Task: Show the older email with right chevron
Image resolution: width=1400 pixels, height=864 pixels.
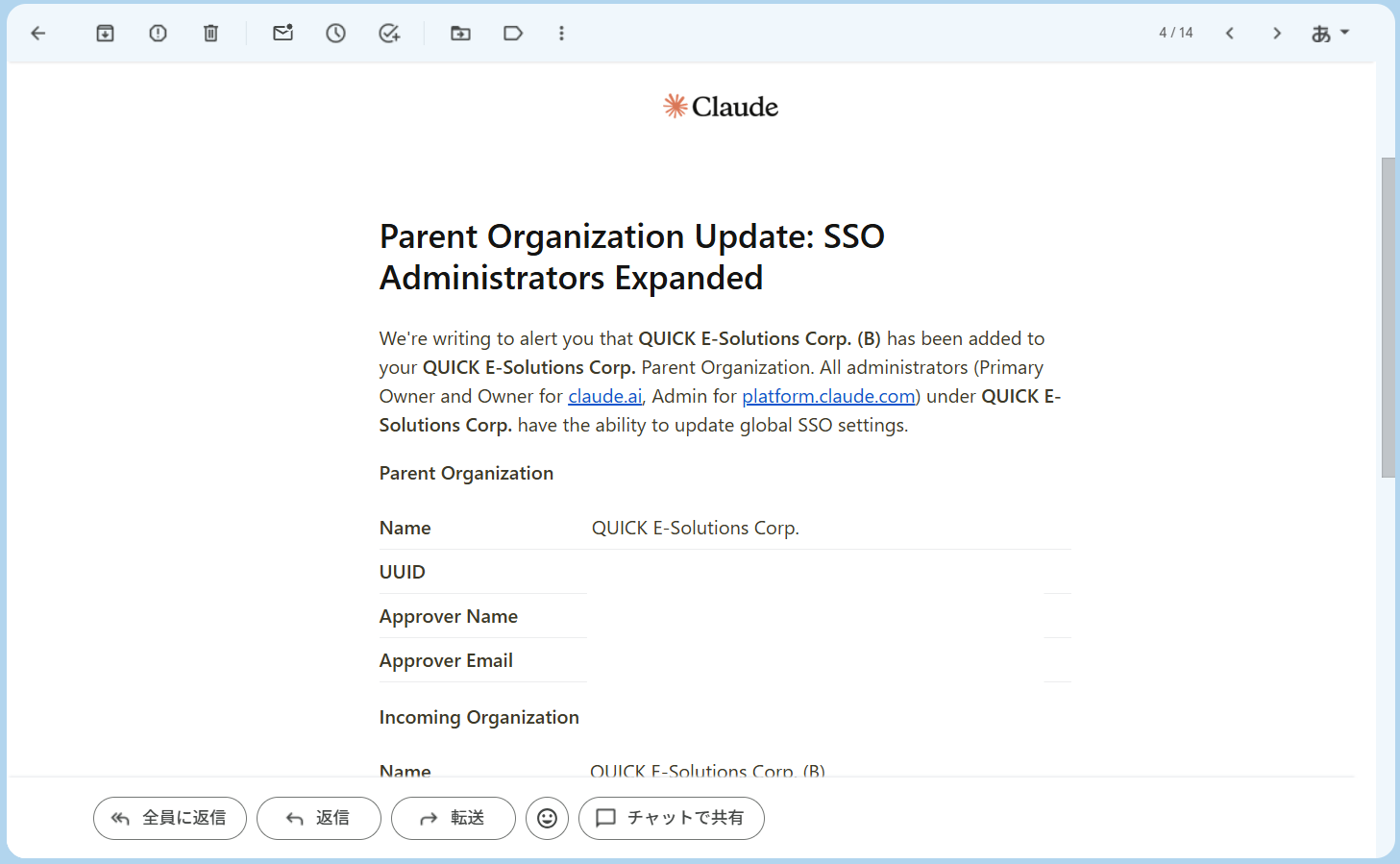Action: [x=1277, y=34]
